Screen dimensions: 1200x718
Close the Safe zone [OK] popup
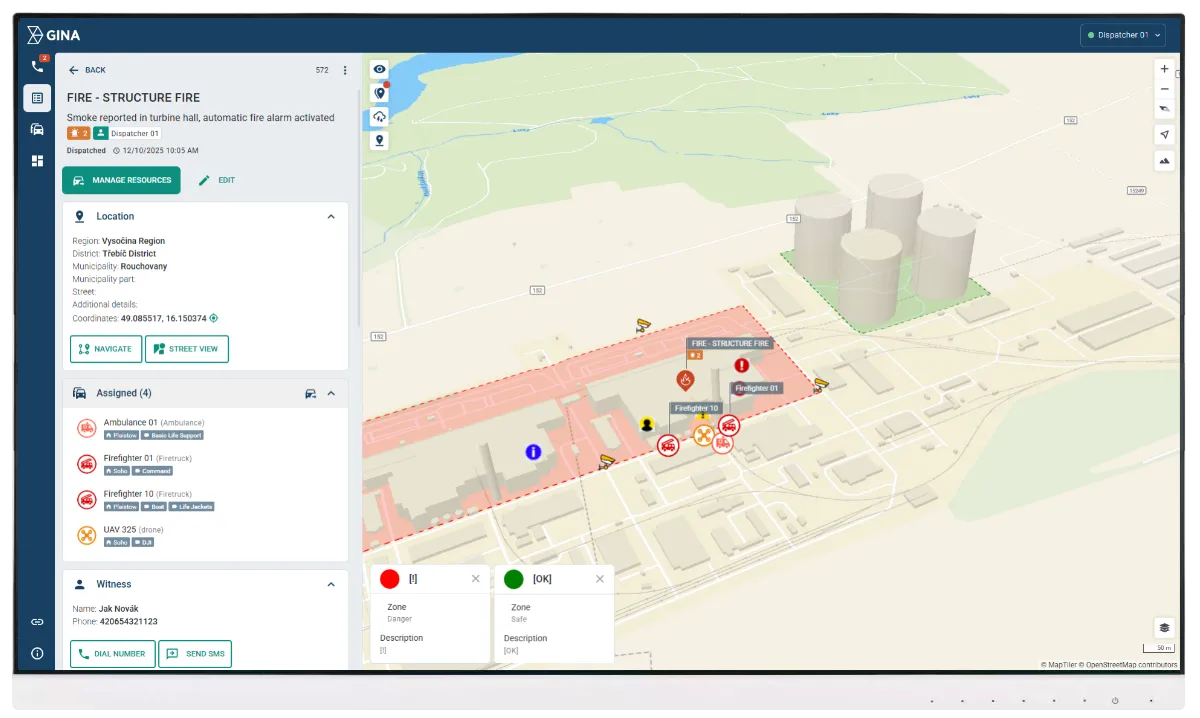tap(599, 578)
